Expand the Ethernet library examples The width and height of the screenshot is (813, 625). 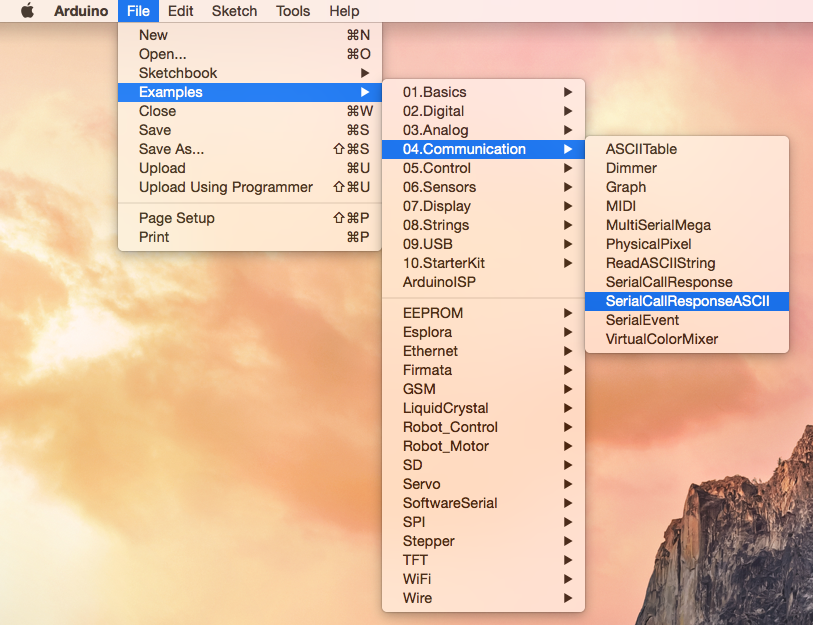tap(483, 351)
